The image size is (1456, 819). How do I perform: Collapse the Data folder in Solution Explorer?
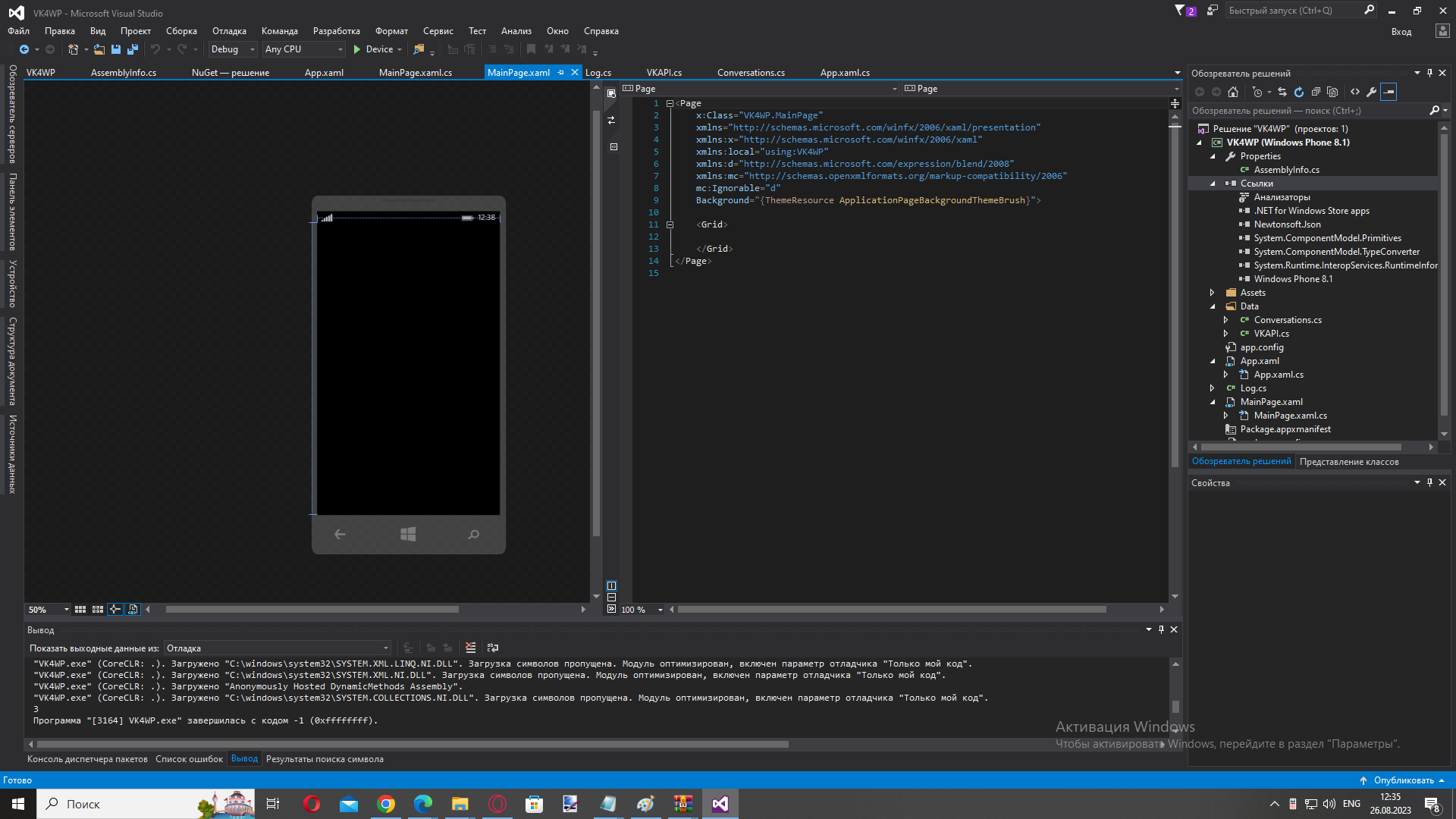[x=1213, y=306]
